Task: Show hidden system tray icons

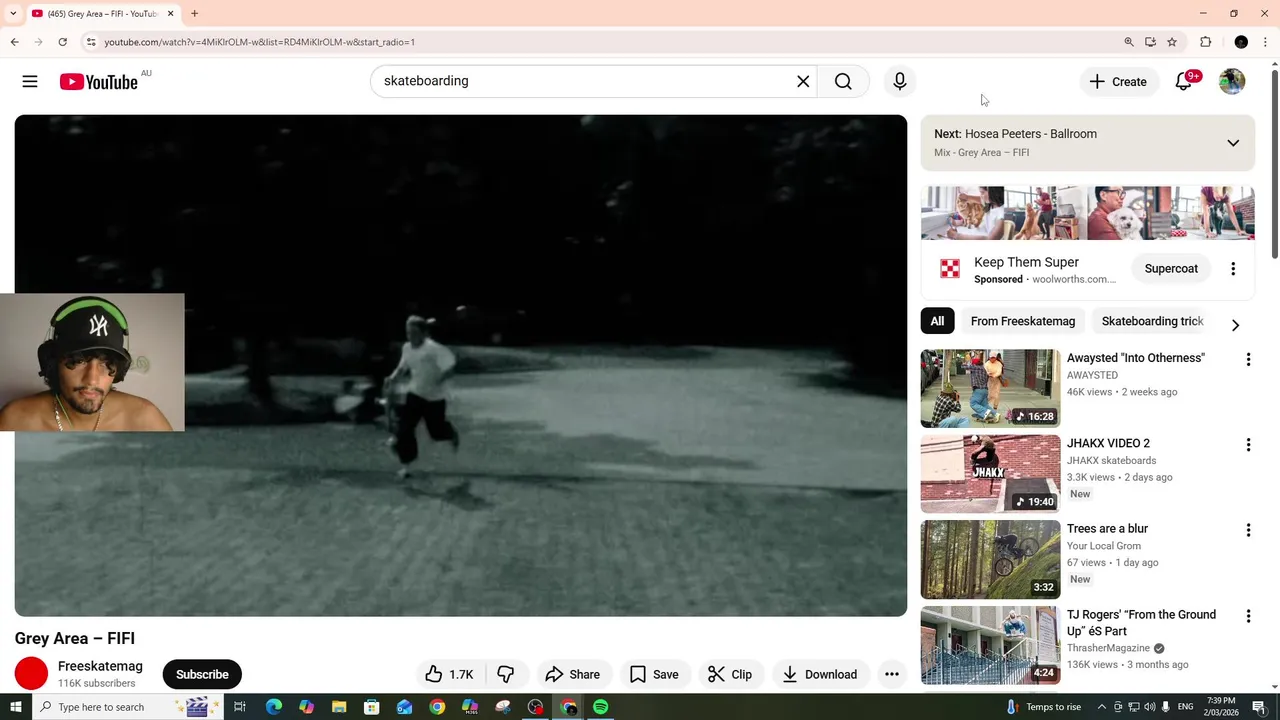Action: (x=1102, y=707)
